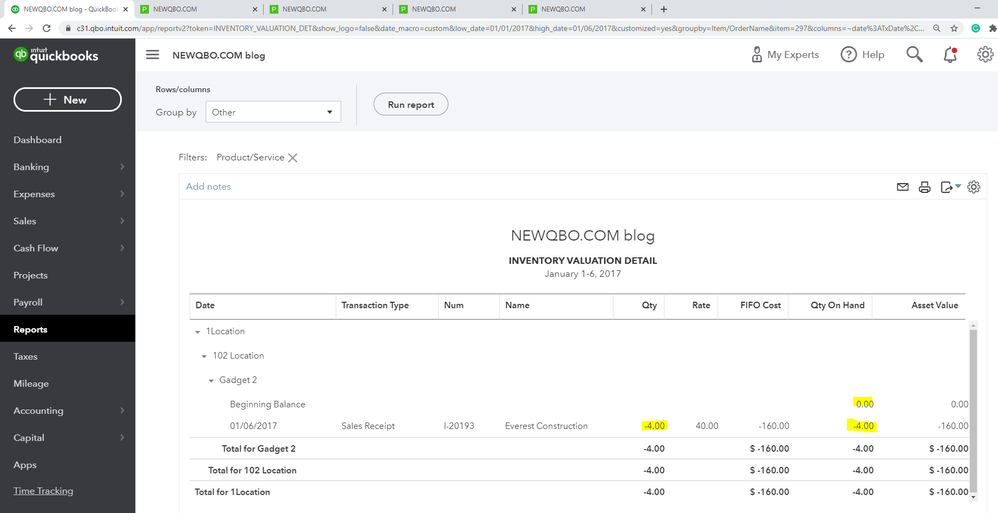Remove the Product/Service filter X
The width and height of the screenshot is (998, 513).
(x=293, y=158)
